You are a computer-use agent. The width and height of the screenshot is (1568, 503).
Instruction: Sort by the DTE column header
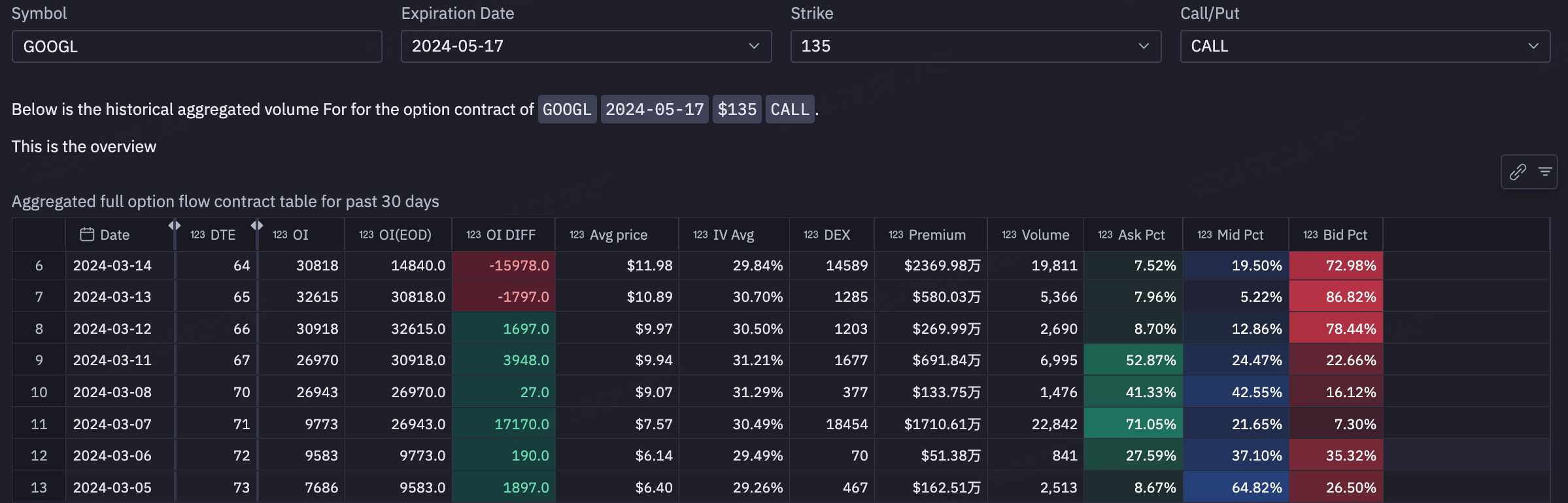216,235
